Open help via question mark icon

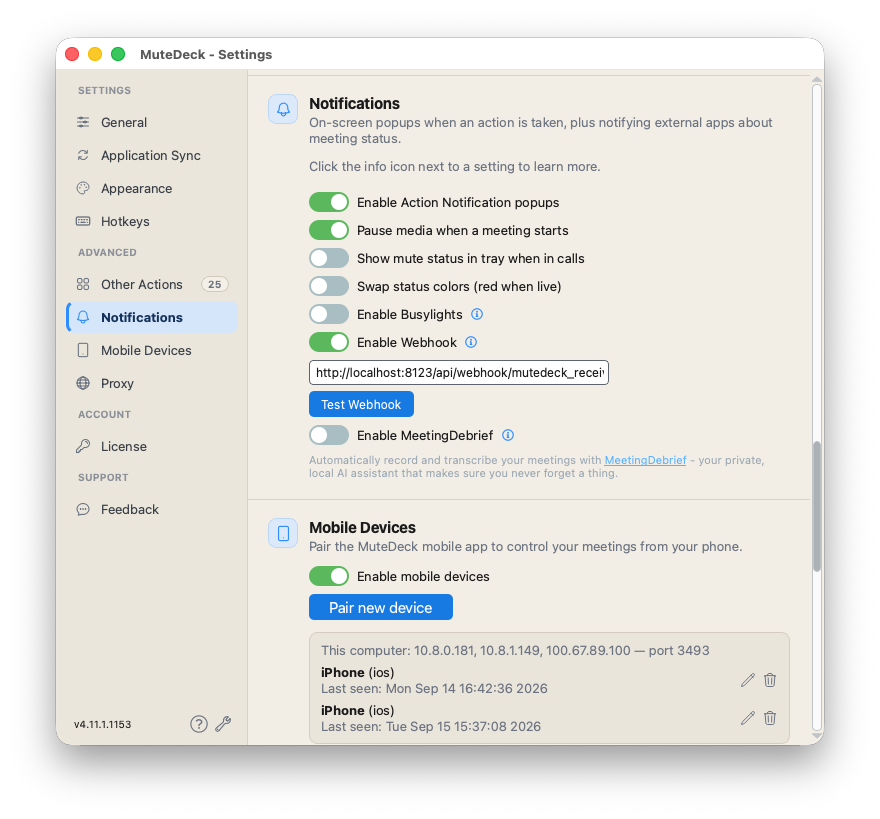[x=199, y=724]
